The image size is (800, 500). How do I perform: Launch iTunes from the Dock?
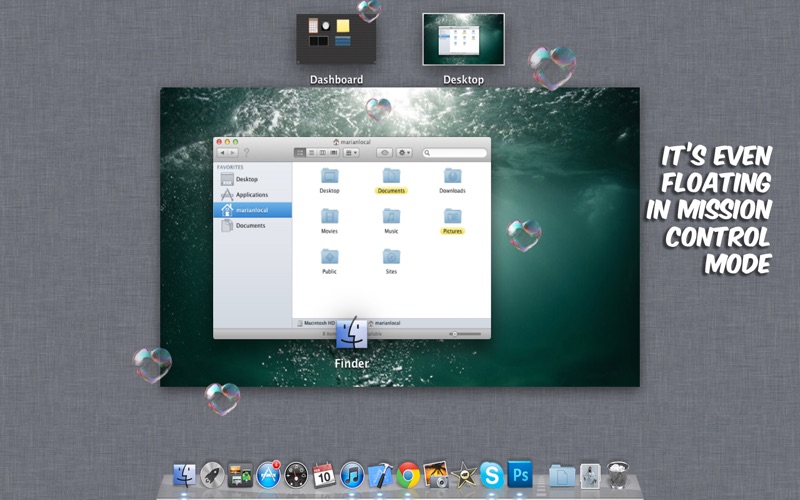click(x=352, y=476)
